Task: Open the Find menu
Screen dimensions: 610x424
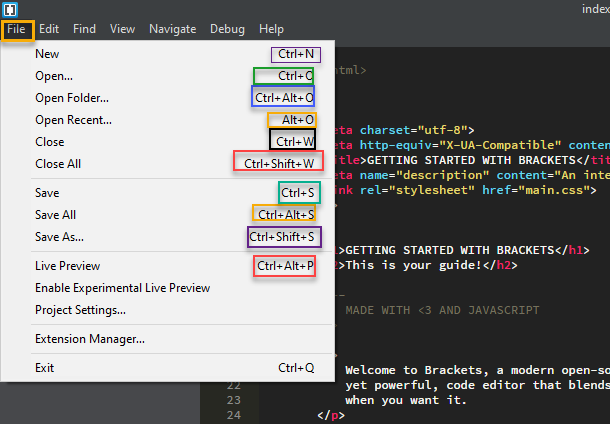Action: (x=84, y=29)
